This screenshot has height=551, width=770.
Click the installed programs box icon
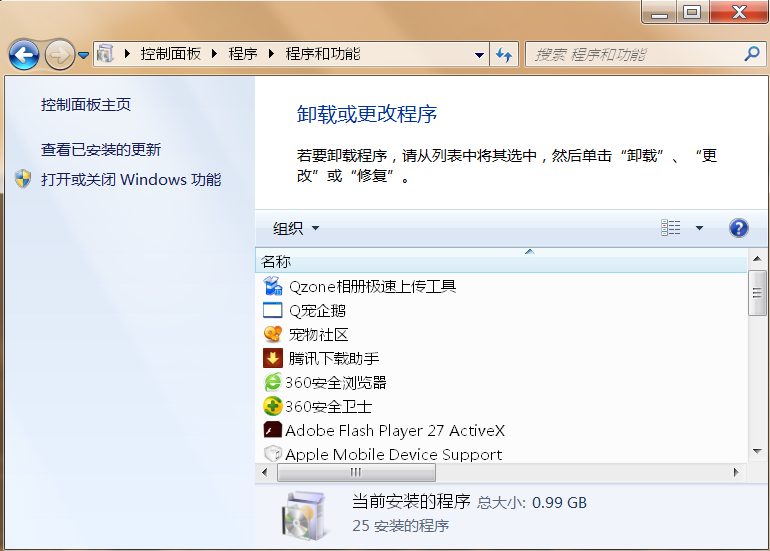tap(304, 516)
